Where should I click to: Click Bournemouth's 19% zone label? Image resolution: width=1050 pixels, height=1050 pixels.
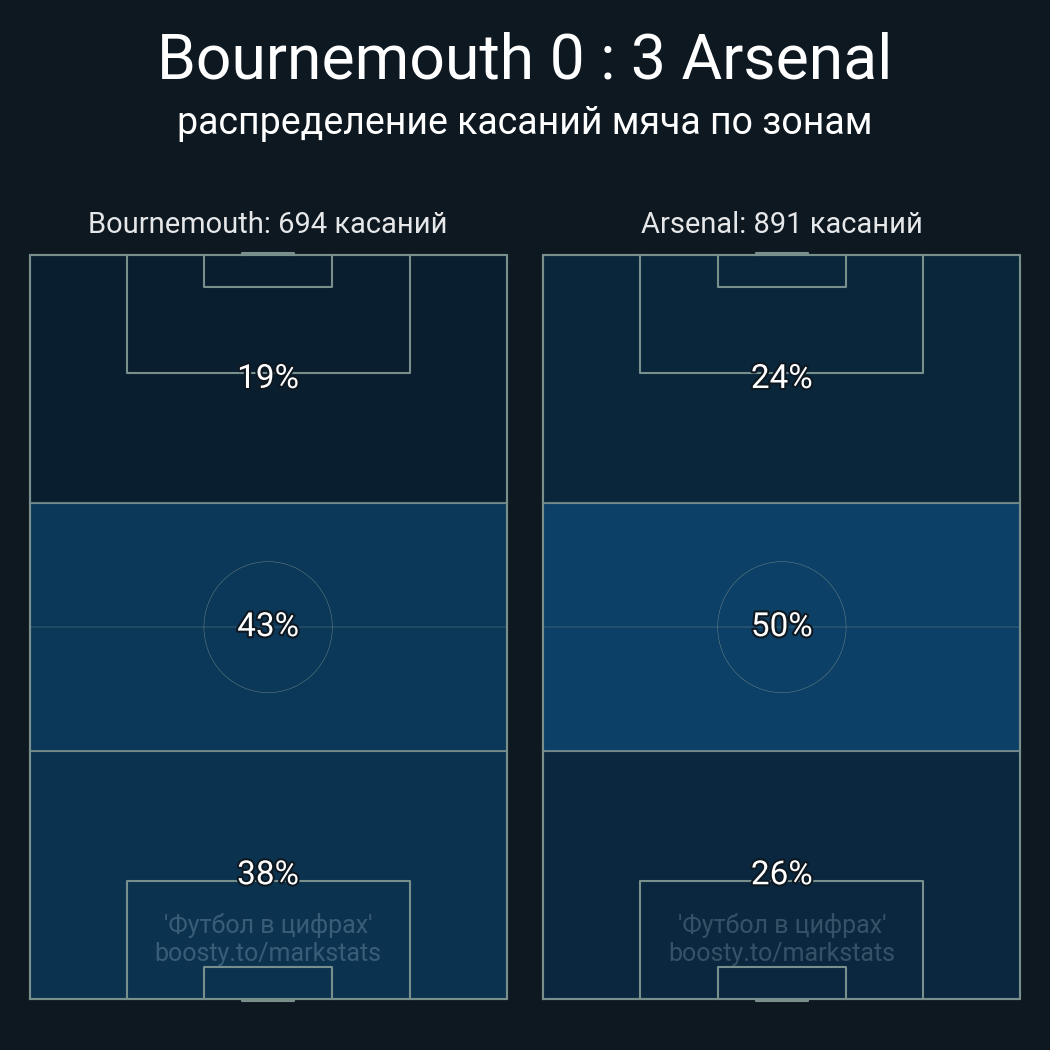(x=268, y=377)
